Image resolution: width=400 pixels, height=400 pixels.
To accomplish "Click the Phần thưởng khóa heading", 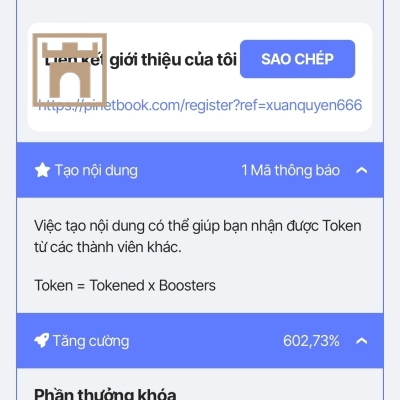I will 105,394.
